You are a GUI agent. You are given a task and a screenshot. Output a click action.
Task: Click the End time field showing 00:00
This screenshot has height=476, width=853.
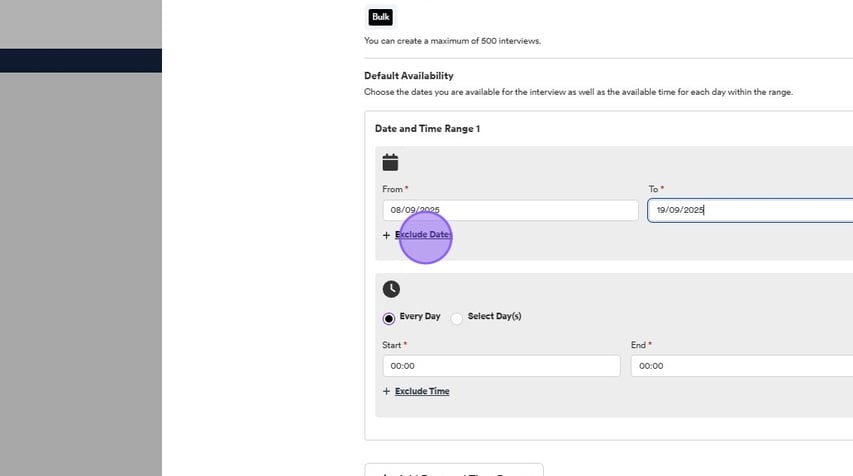coord(741,366)
